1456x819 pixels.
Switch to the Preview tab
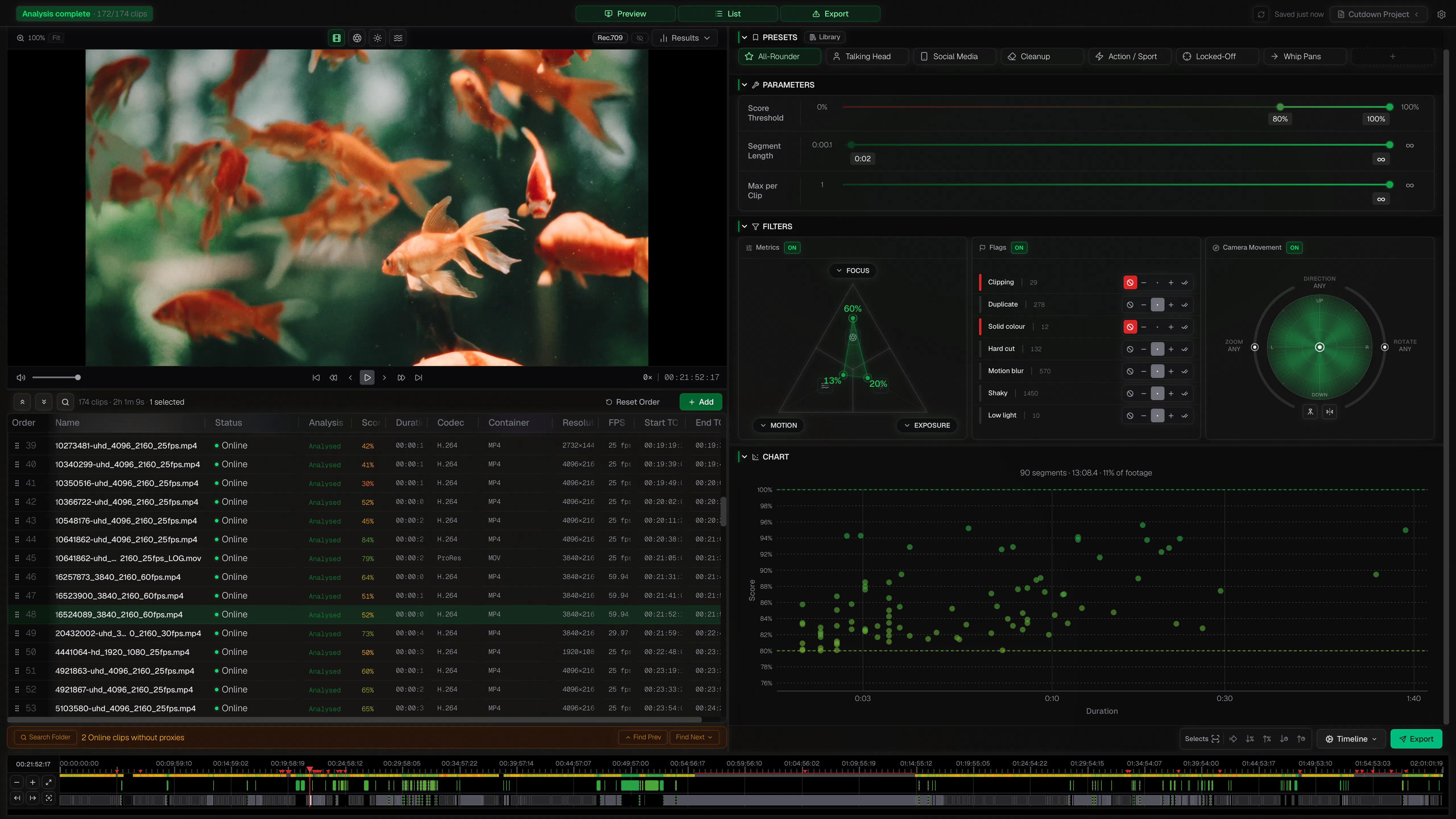[625, 14]
